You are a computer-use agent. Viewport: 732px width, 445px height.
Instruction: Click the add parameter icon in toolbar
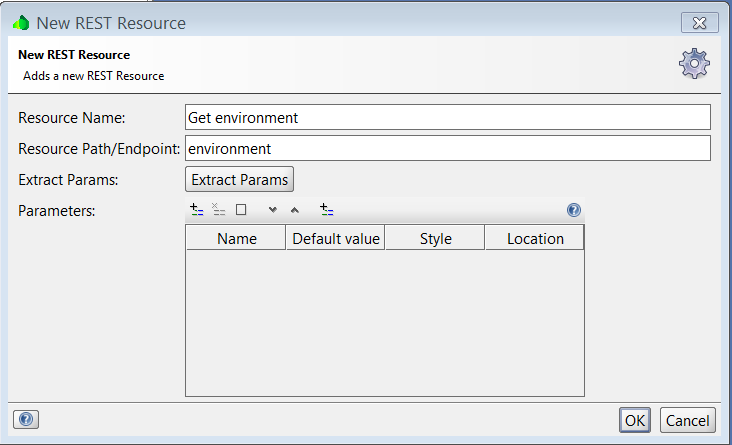click(x=196, y=210)
